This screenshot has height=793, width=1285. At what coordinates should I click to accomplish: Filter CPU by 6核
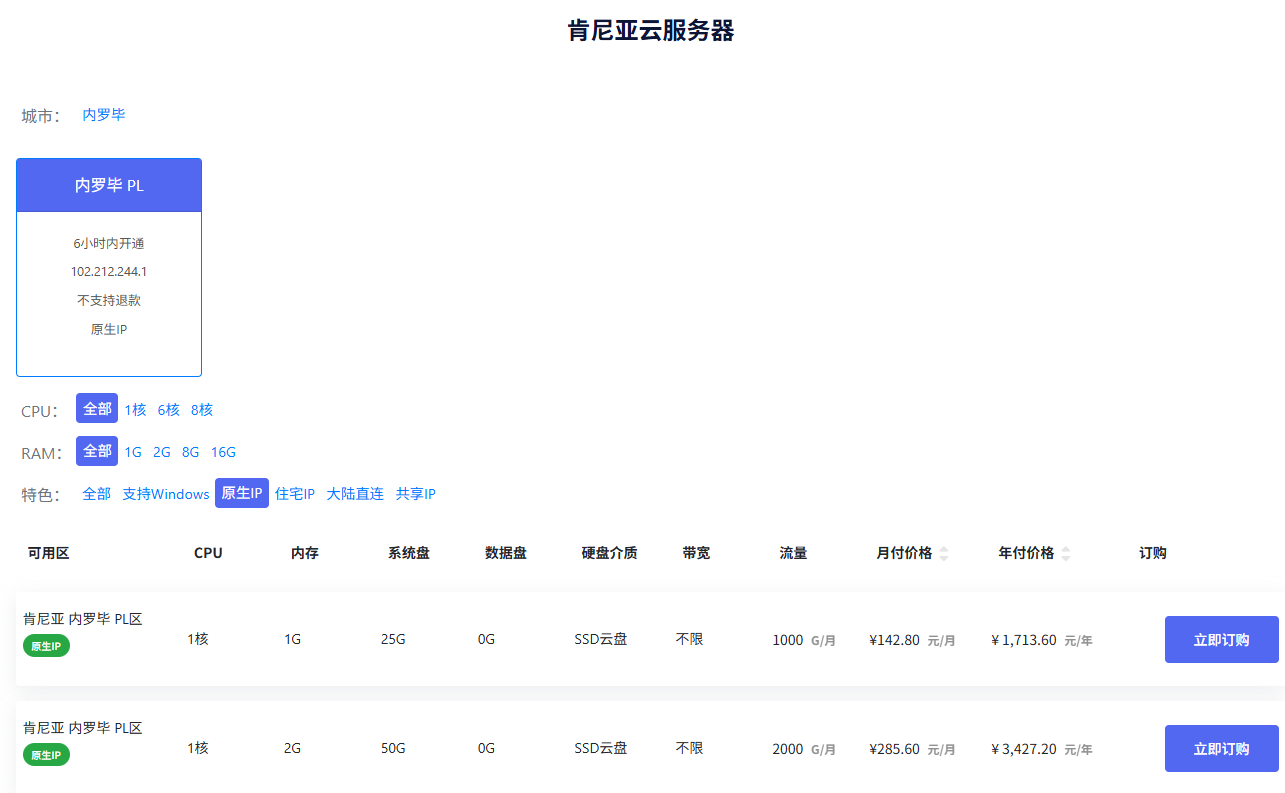click(x=168, y=409)
